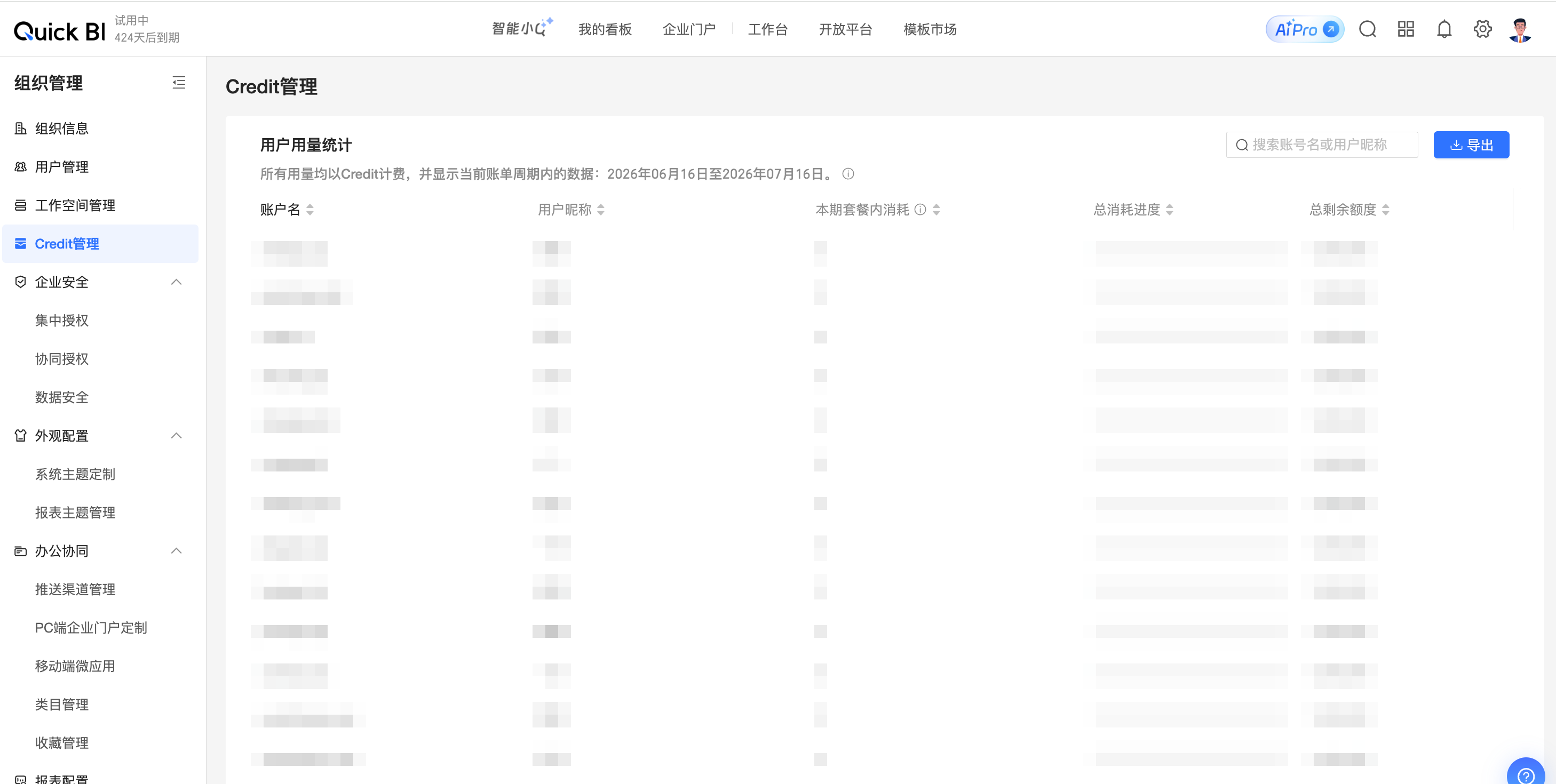The height and width of the screenshot is (784, 1556).
Task: Open the AiPro assistant badge
Action: point(1305,29)
